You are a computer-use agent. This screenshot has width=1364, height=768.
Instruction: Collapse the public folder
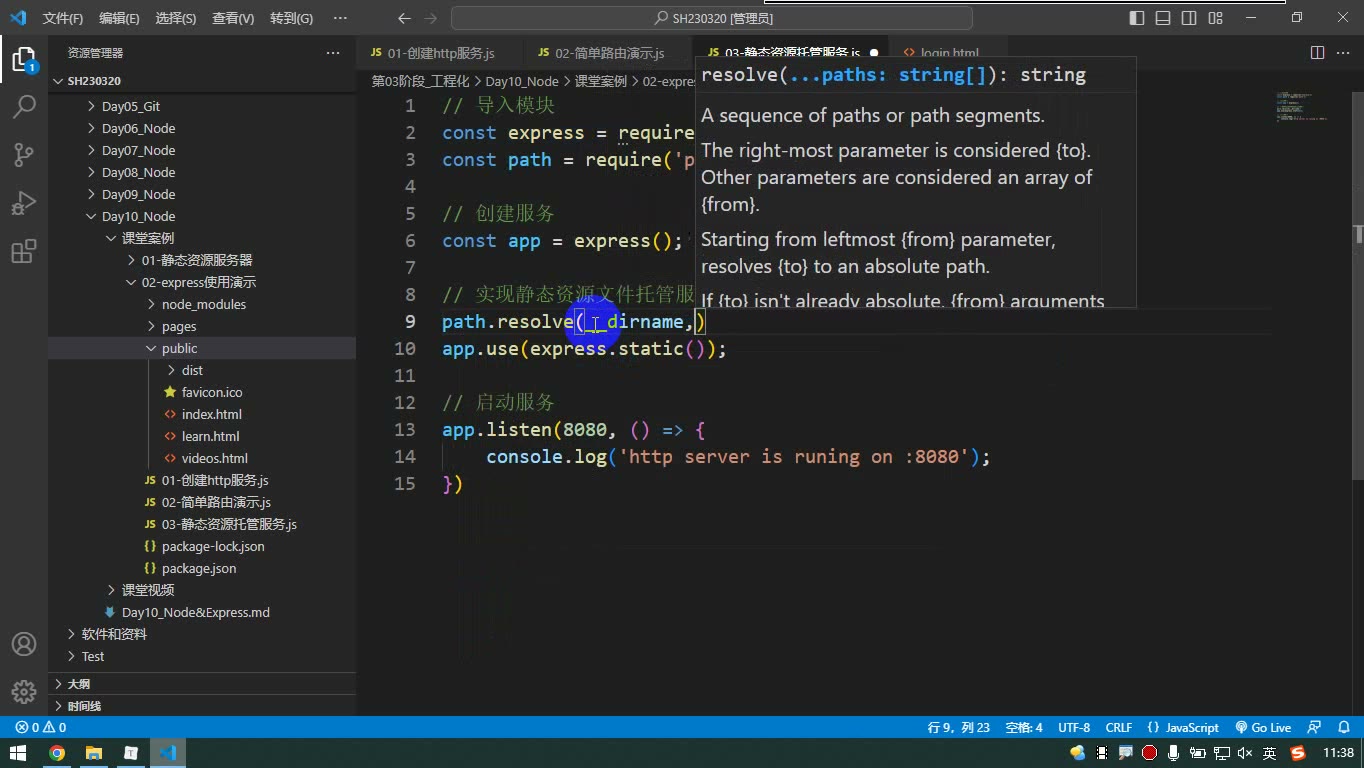179,348
